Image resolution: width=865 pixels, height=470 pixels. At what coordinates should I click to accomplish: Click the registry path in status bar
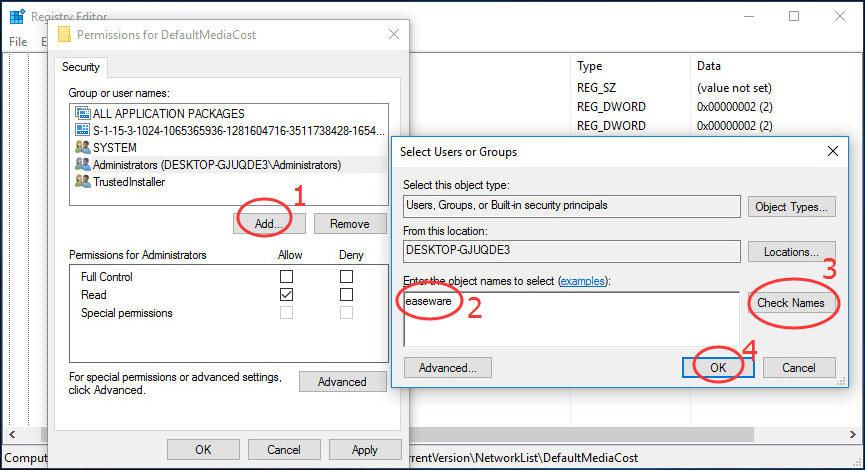coord(524,458)
